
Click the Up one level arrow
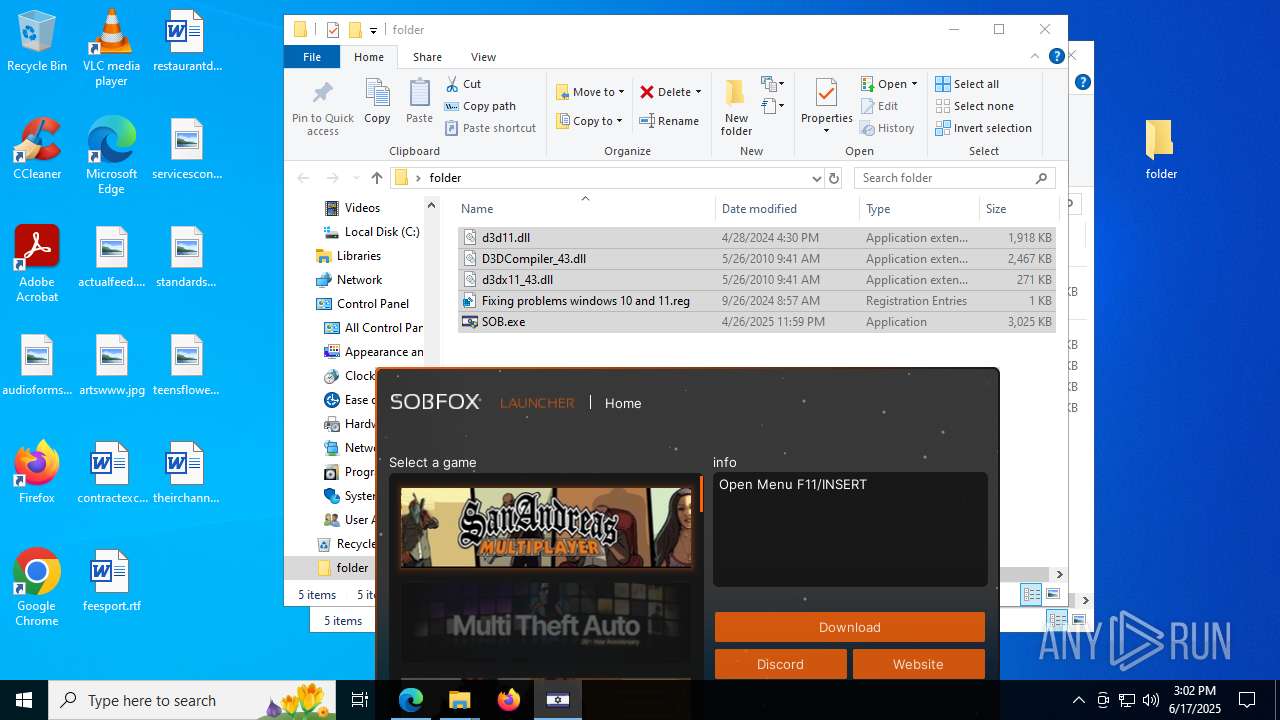point(376,178)
